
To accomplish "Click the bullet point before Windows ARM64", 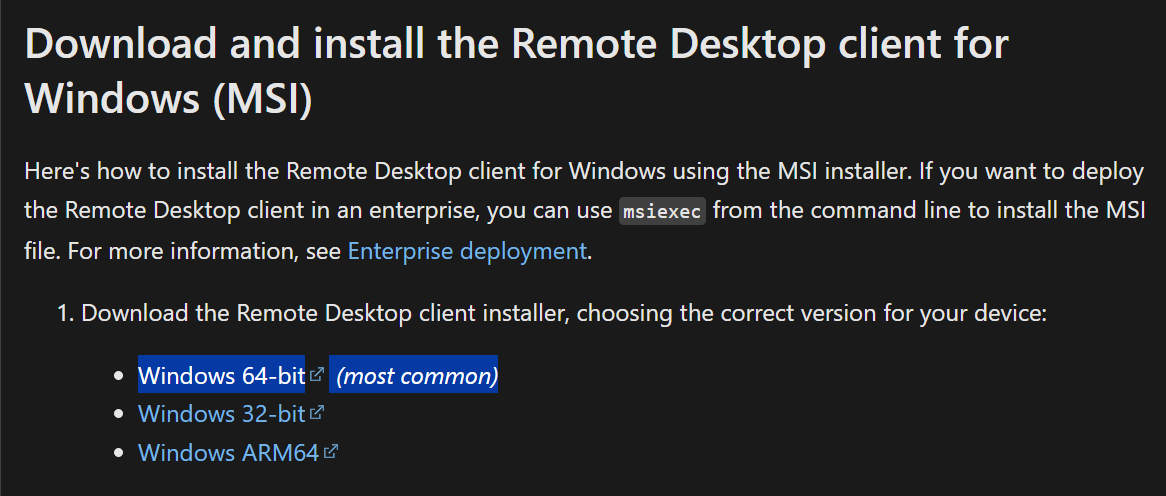I will point(118,453).
